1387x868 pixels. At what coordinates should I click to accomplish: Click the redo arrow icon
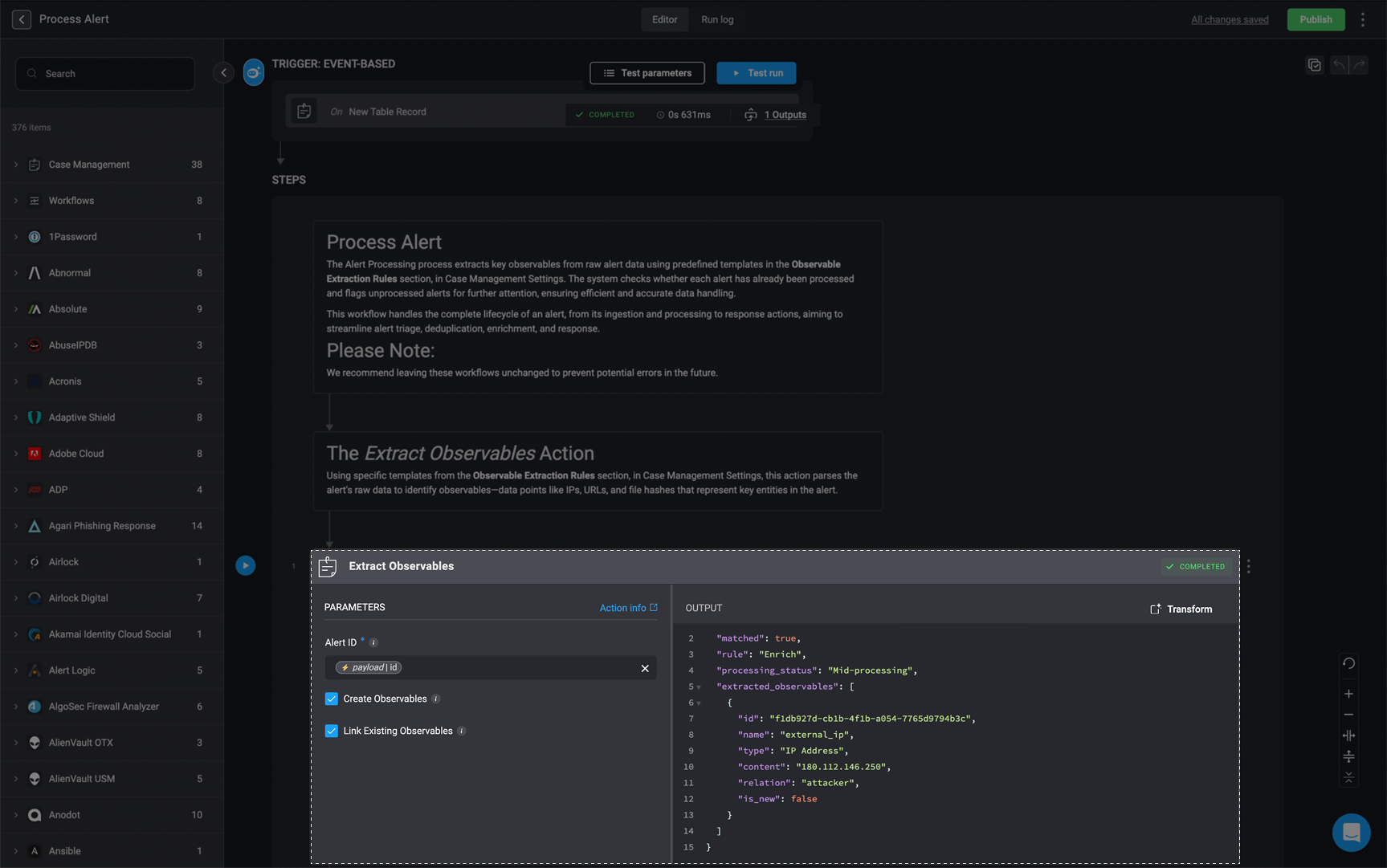tap(1359, 65)
